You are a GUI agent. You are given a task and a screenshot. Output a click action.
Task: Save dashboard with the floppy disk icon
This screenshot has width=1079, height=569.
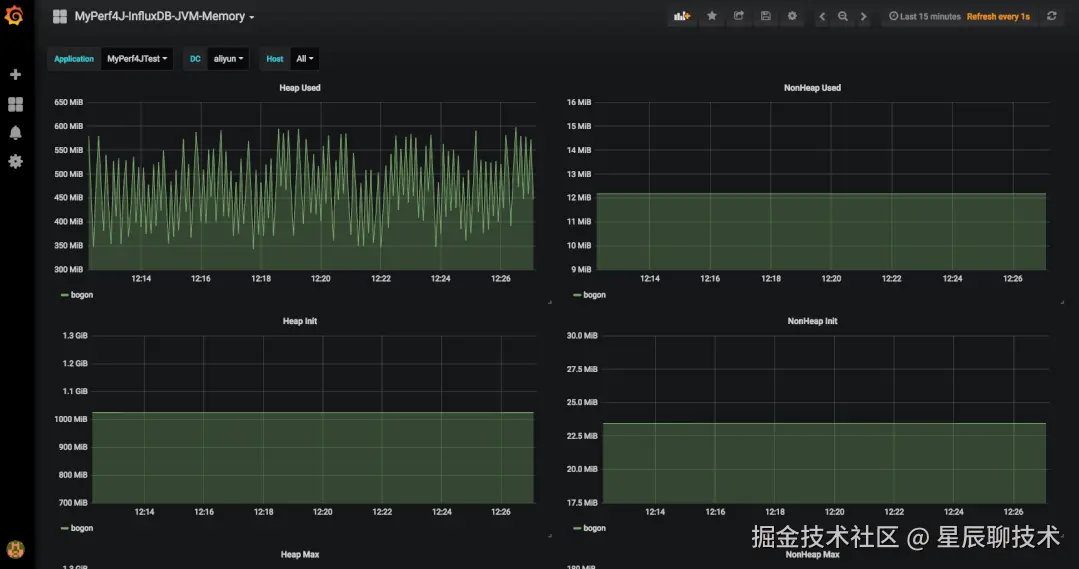tap(766, 17)
